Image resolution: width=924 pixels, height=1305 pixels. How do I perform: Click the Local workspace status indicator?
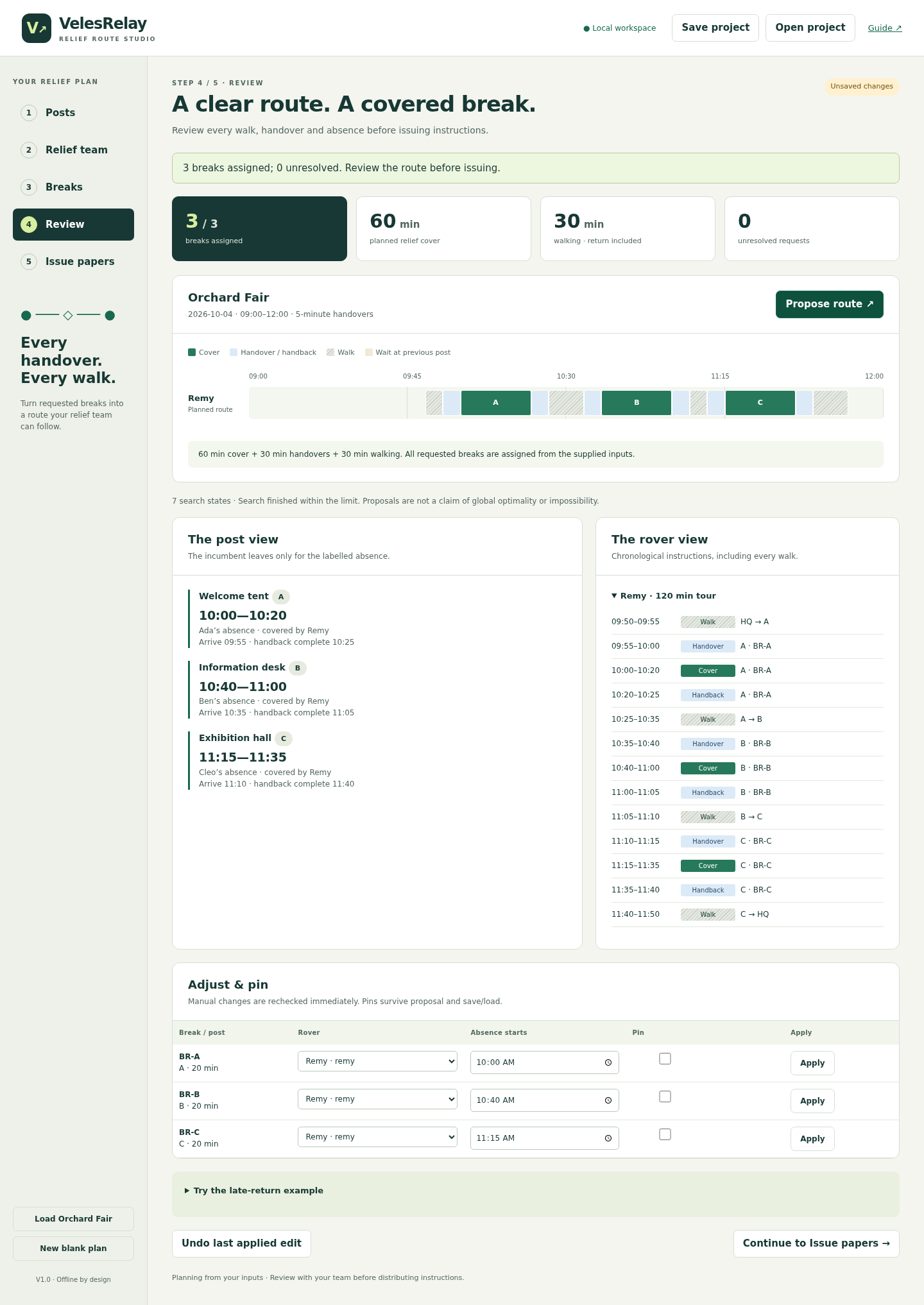[x=620, y=28]
